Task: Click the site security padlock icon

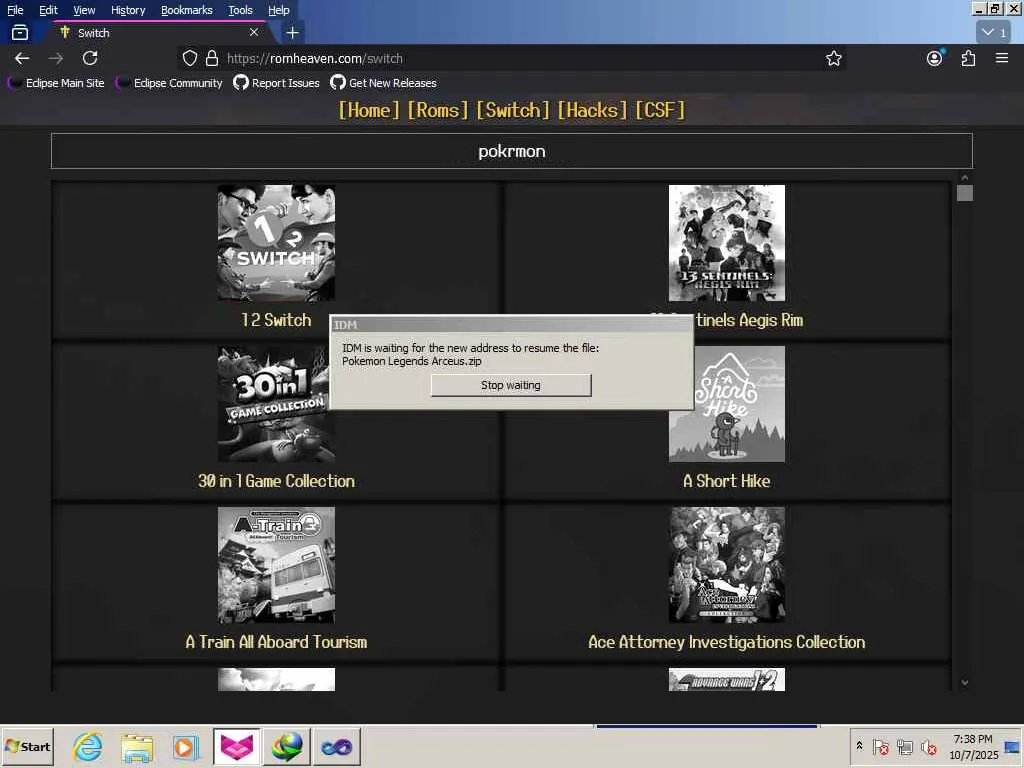Action: click(x=212, y=58)
